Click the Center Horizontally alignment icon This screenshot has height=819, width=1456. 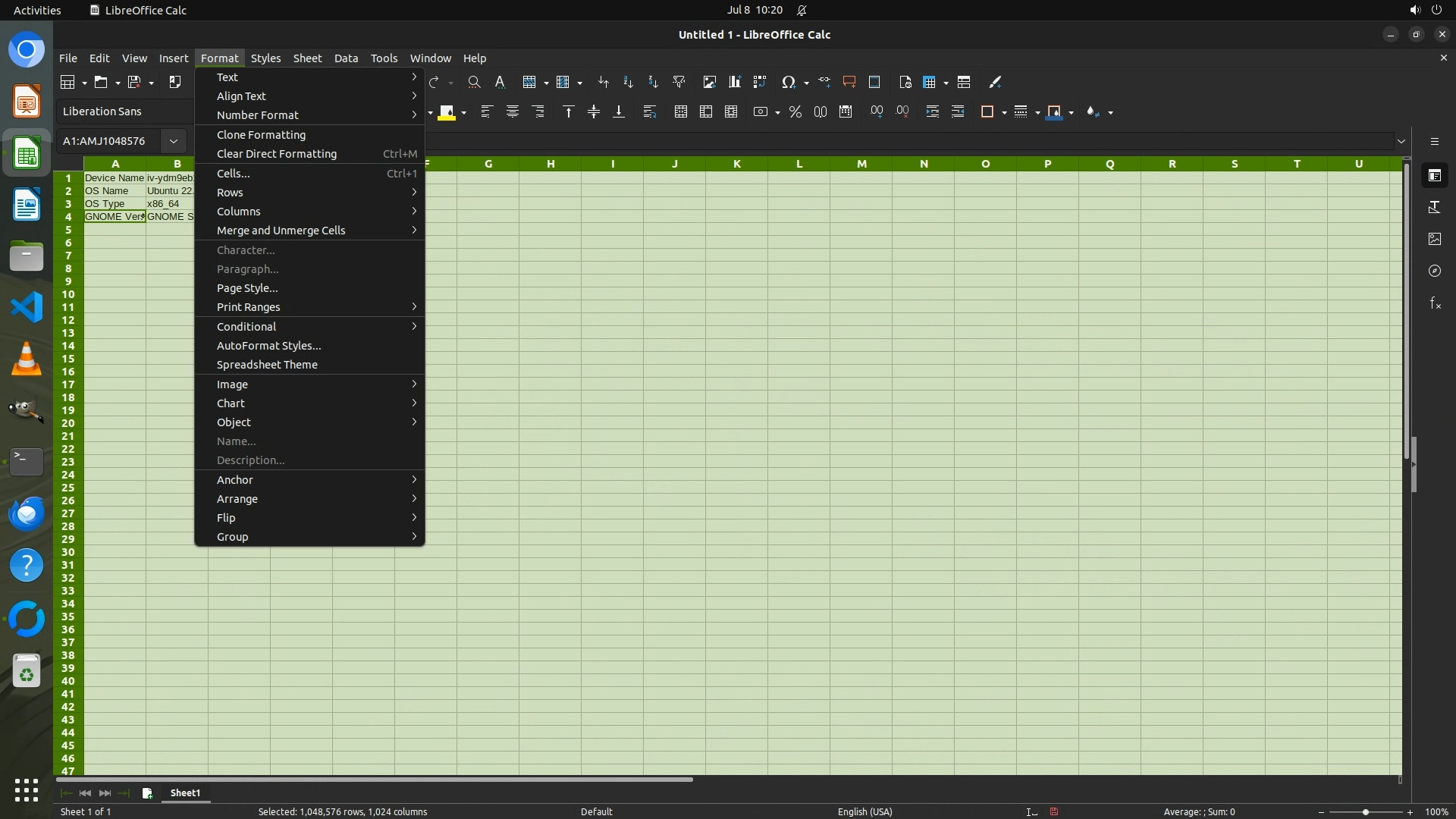pyautogui.click(x=513, y=112)
